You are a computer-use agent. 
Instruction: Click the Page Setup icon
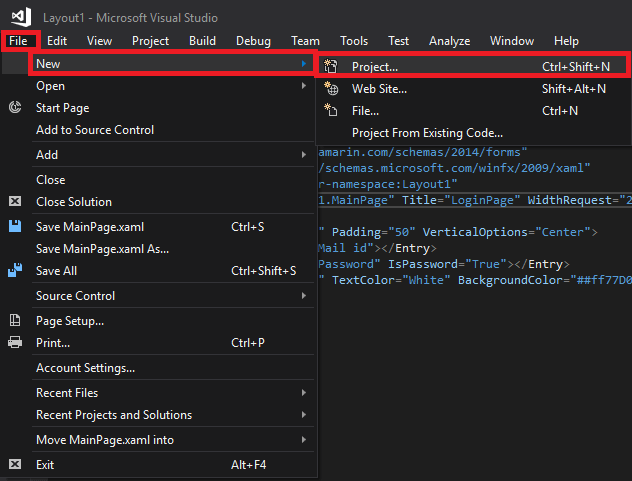[15, 321]
